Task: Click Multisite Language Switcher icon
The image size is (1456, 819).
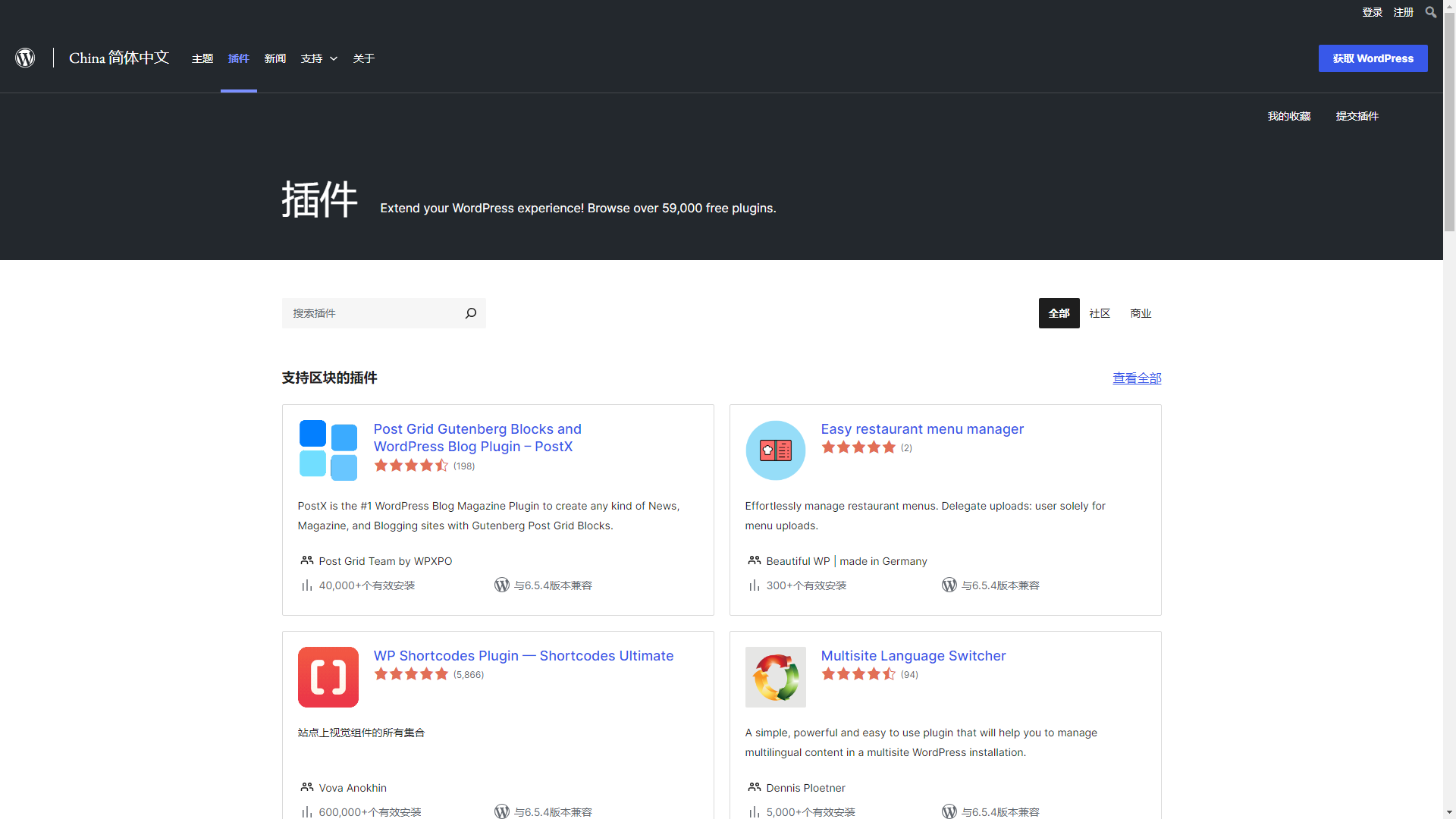Action: click(x=775, y=676)
